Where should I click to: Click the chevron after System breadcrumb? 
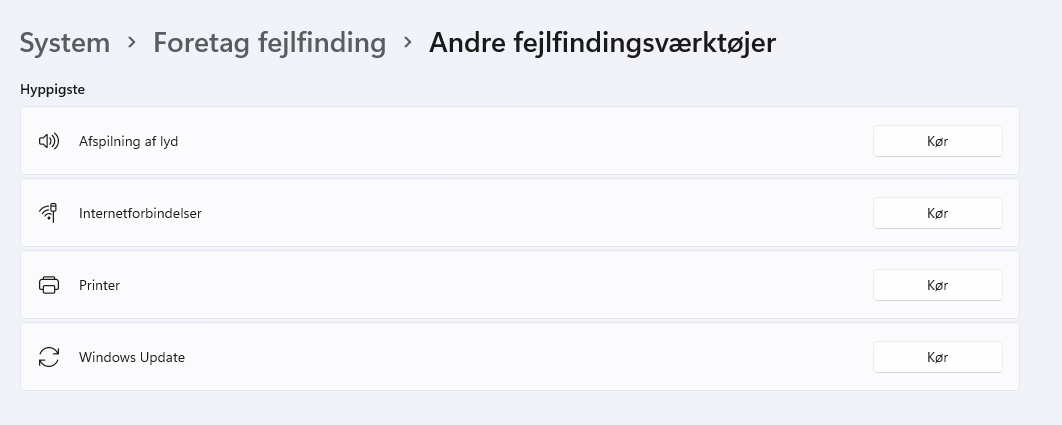pyautogui.click(x=132, y=44)
